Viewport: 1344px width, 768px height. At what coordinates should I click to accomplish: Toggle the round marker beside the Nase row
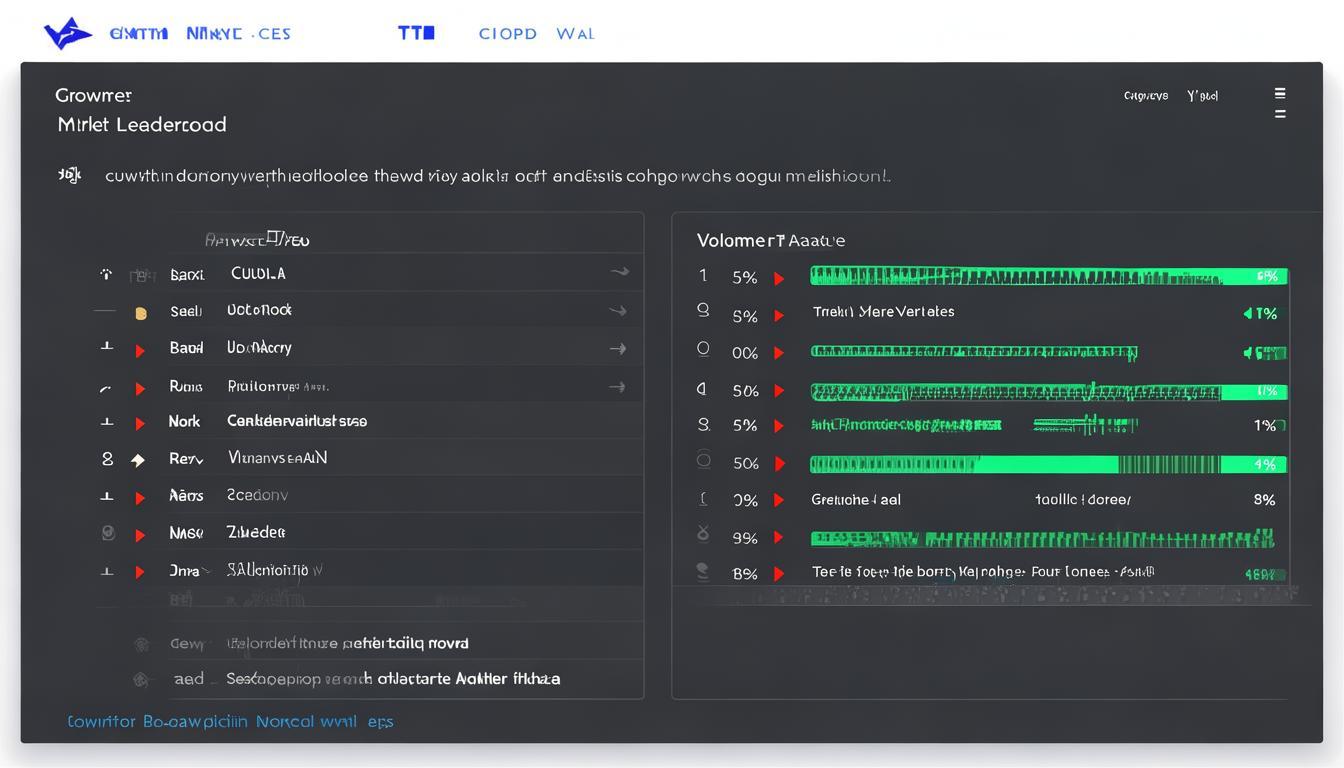click(x=108, y=534)
